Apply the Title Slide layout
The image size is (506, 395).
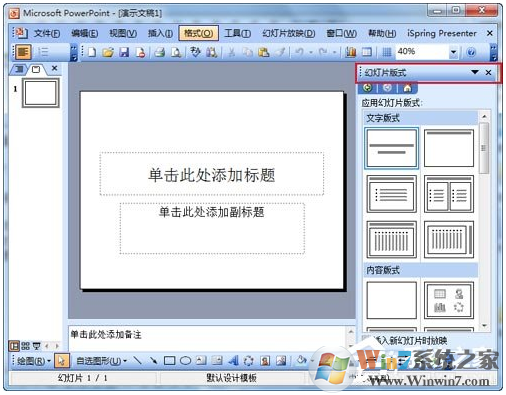click(391, 148)
